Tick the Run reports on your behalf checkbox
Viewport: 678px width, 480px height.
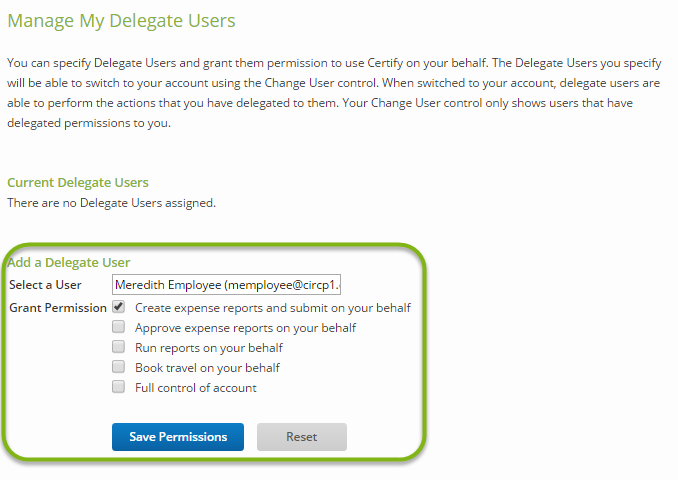[x=119, y=347]
